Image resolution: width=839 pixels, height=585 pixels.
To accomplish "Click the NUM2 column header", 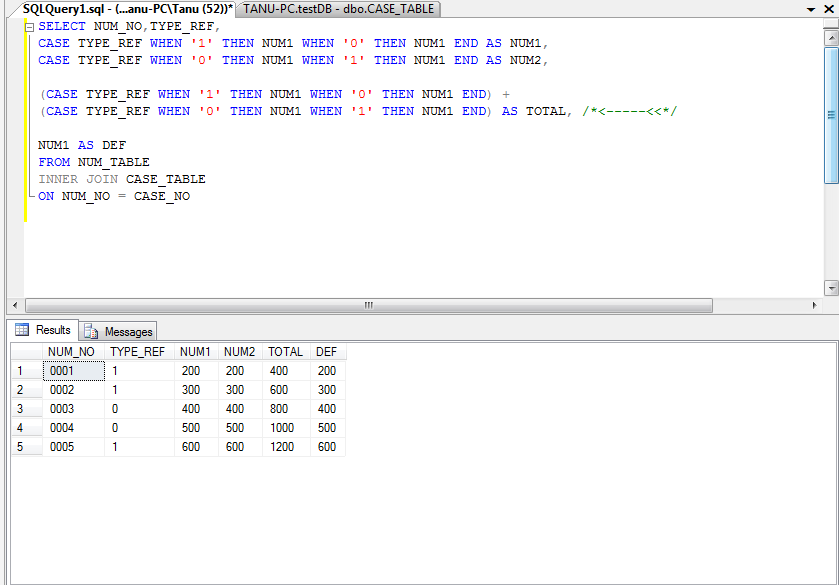I will [240, 352].
